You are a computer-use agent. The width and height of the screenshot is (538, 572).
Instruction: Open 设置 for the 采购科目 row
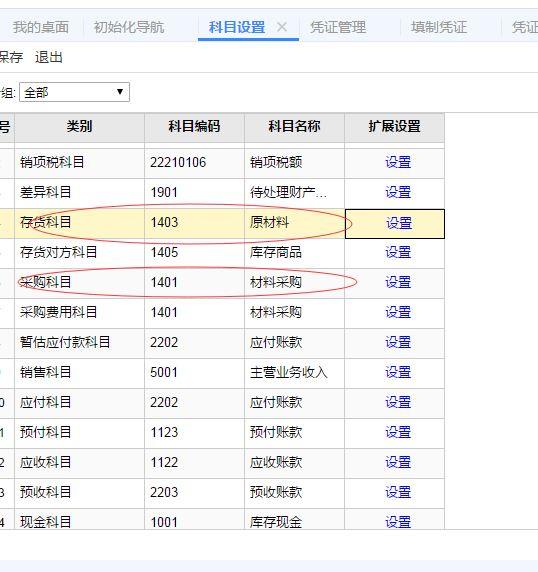click(398, 282)
